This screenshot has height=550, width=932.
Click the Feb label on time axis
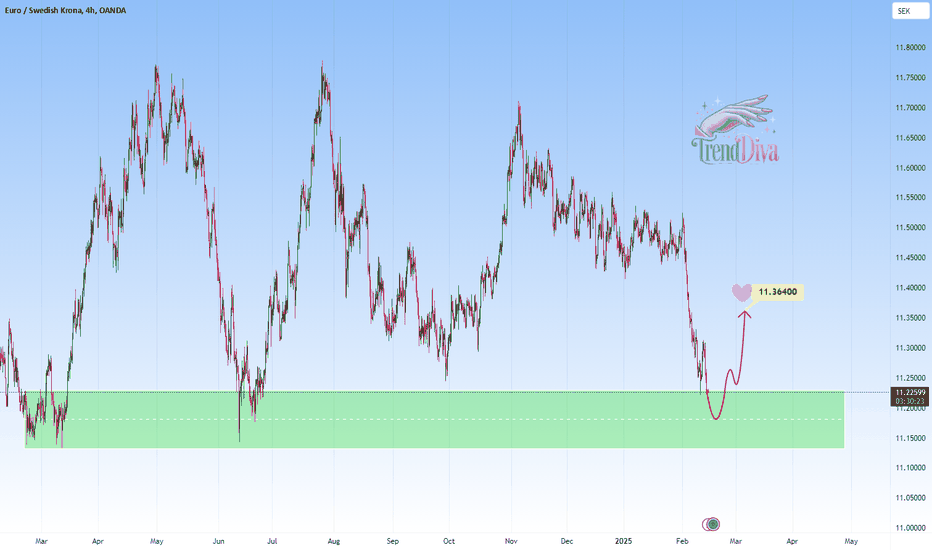pyautogui.click(x=682, y=541)
